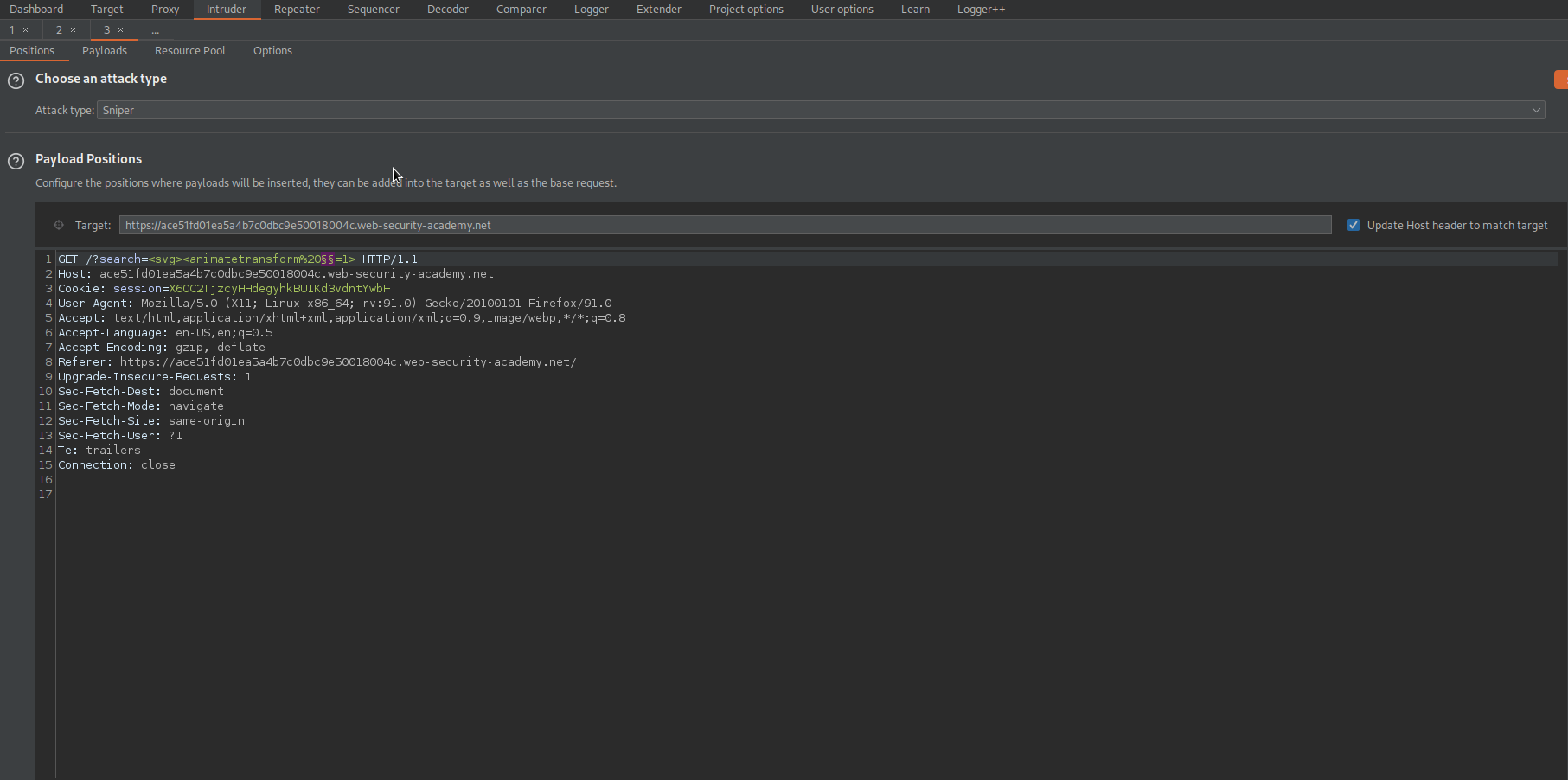Open the Sequencer tab
Image resolution: width=1568 pixels, height=780 pixels.
tap(374, 10)
